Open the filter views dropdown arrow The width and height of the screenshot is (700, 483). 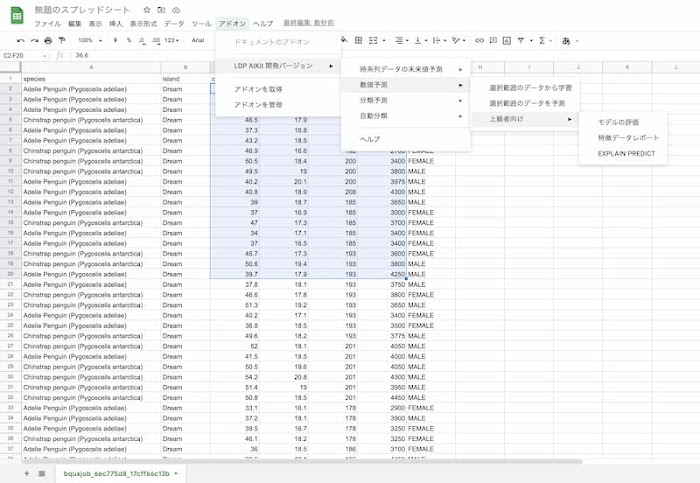point(531,41)
